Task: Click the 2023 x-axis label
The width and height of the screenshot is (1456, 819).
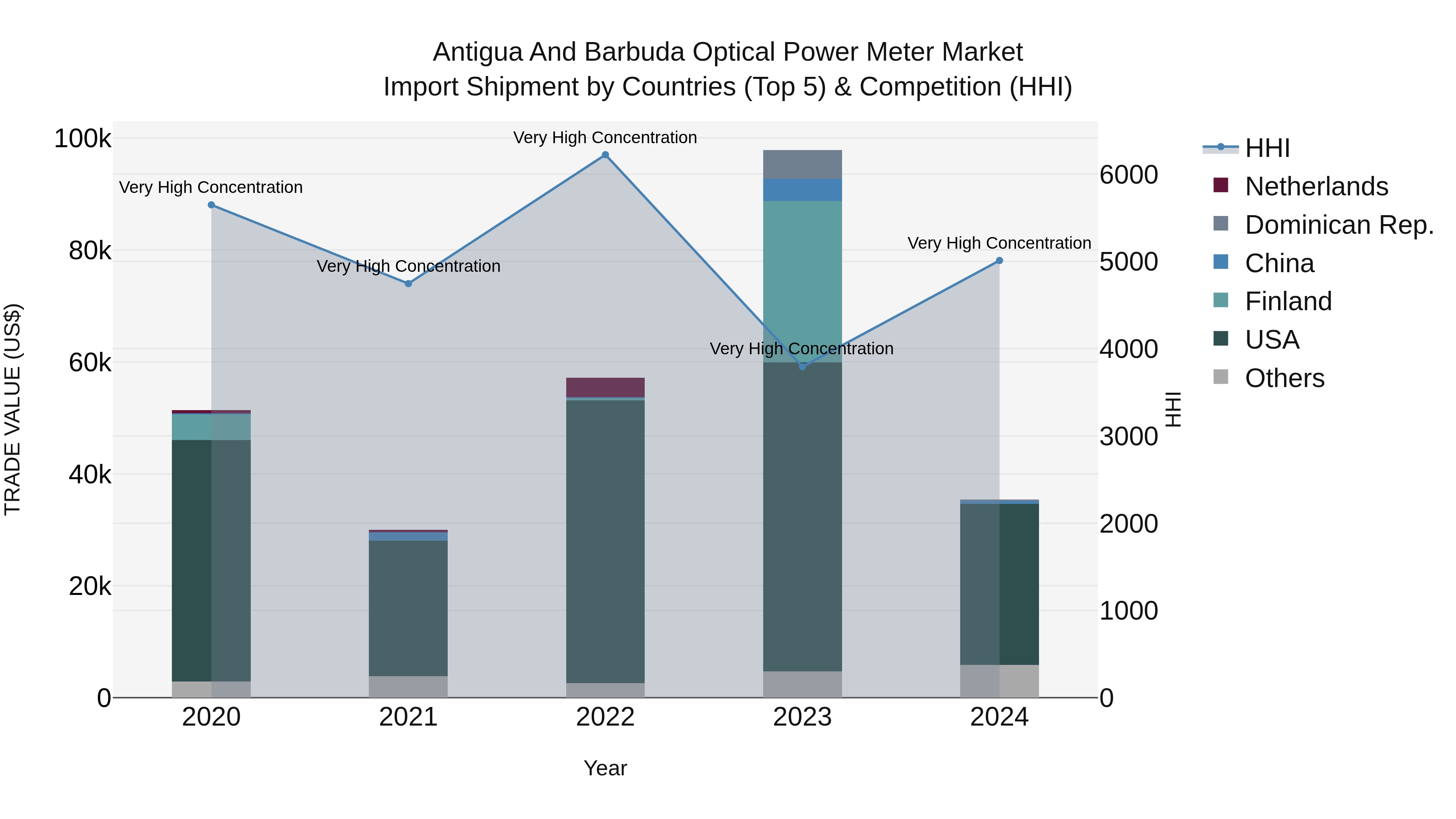Action: (802, 717)
